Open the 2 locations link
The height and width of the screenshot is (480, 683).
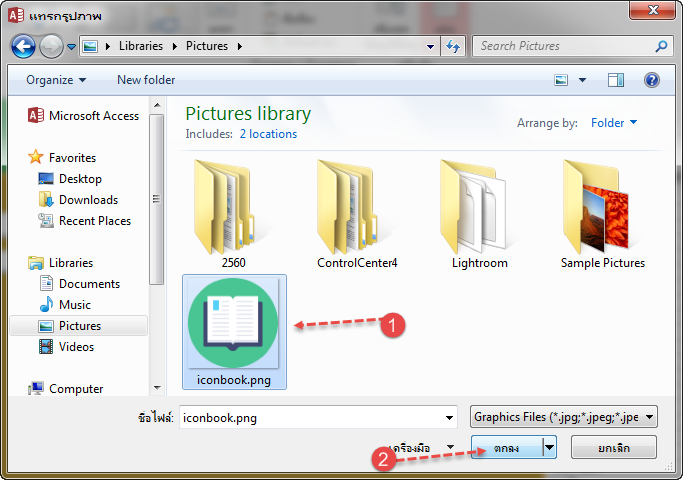click(268, 134)
